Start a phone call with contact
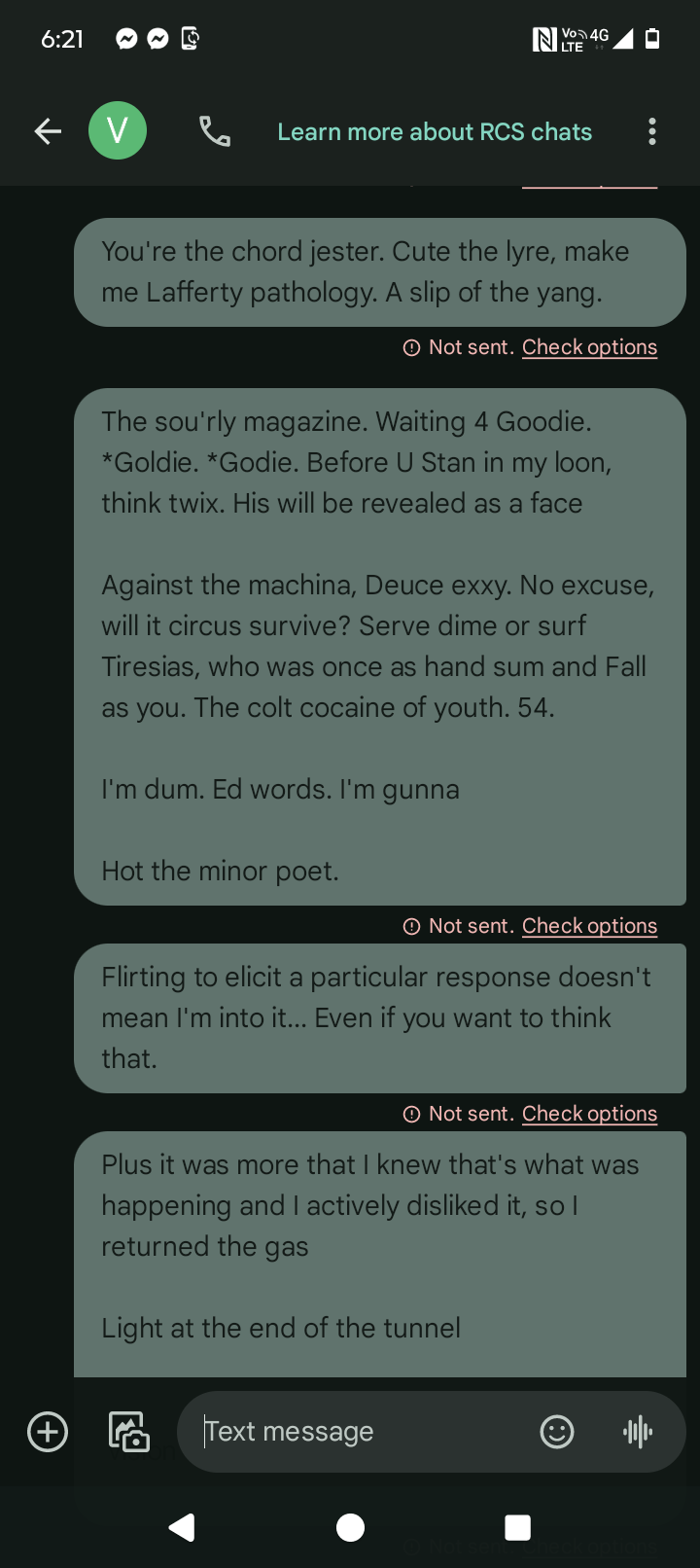The image size is (700, 1568). pos(215,131)
